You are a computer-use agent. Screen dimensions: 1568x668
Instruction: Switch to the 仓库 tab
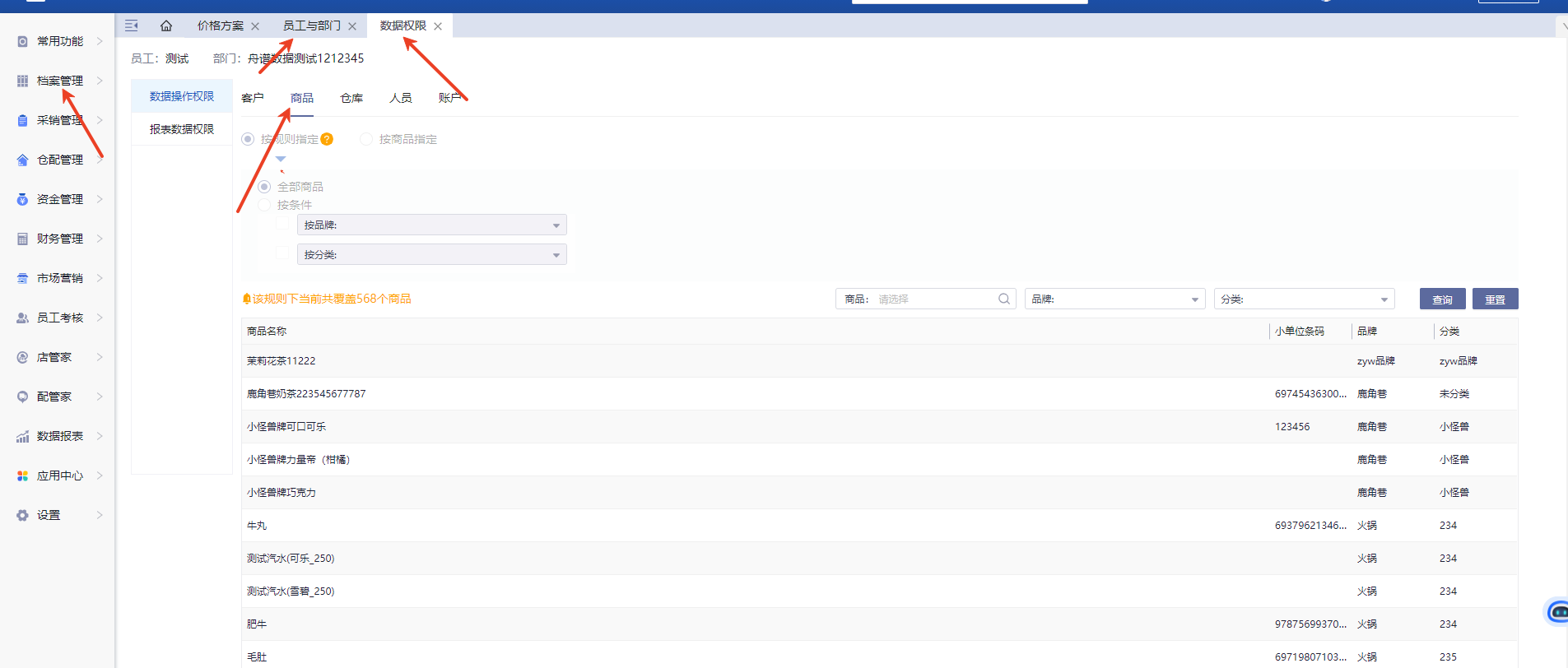click(351, 98)
